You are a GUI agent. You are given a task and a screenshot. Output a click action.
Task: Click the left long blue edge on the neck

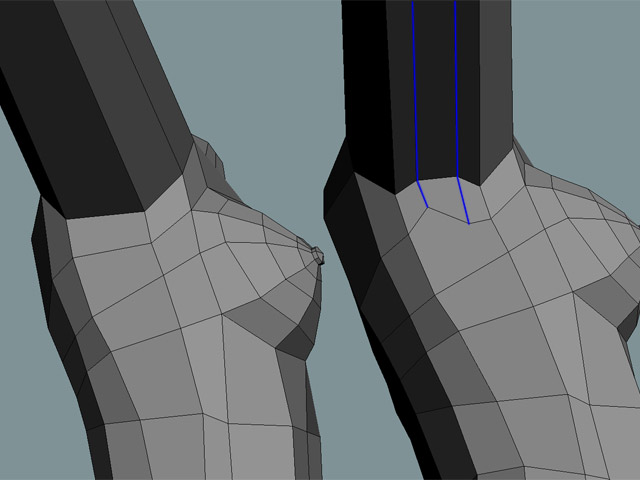pyautogui.click(x=413, y=90)
